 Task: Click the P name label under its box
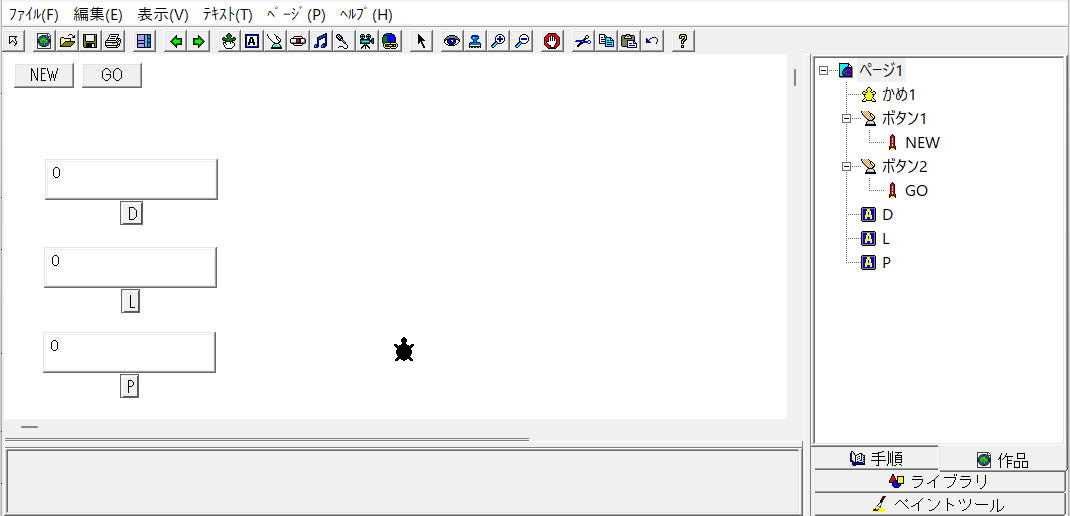129,387
